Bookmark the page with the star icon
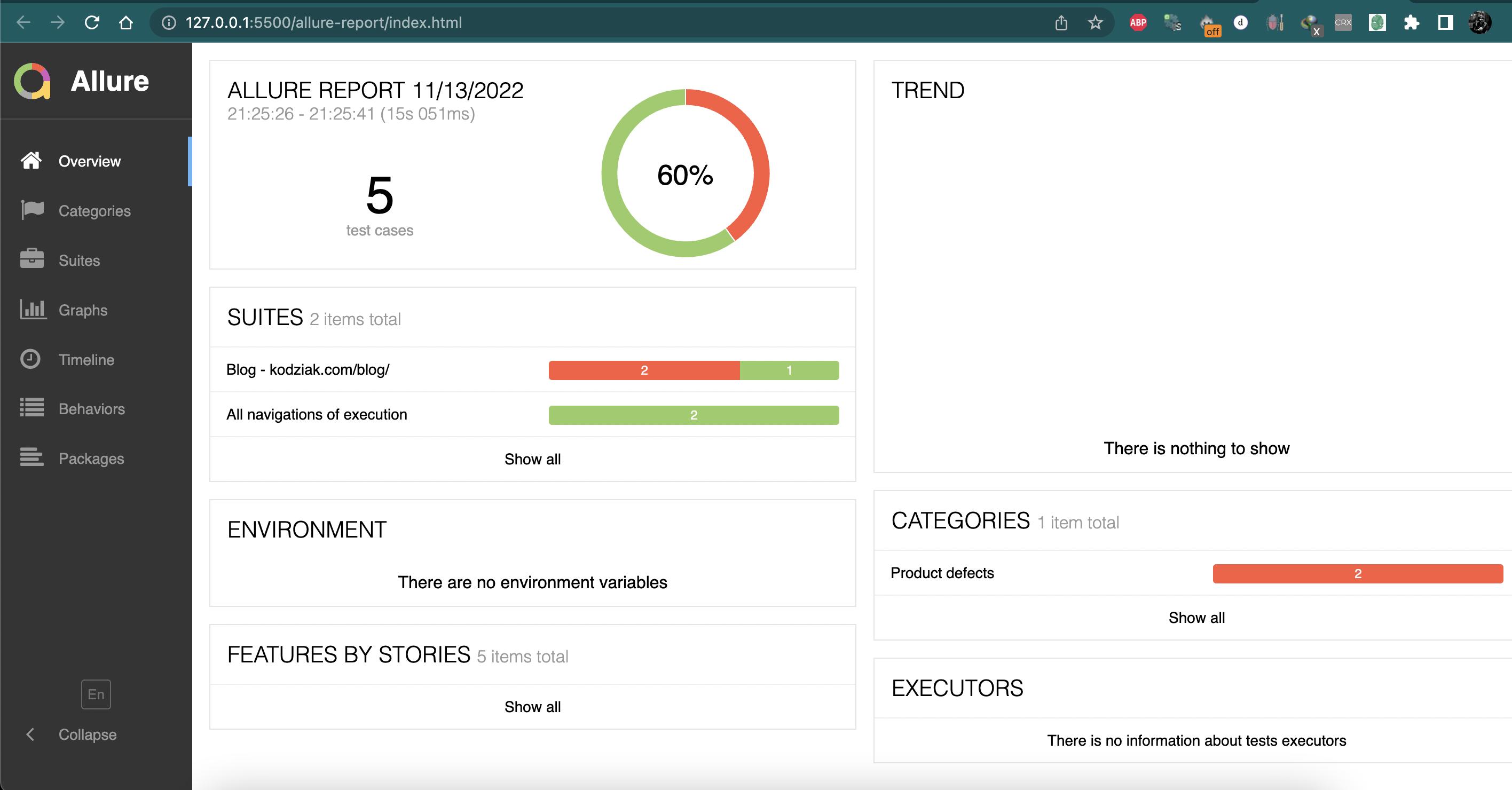This screenshot has width=1512, height=790. [x=1095, y=23]
